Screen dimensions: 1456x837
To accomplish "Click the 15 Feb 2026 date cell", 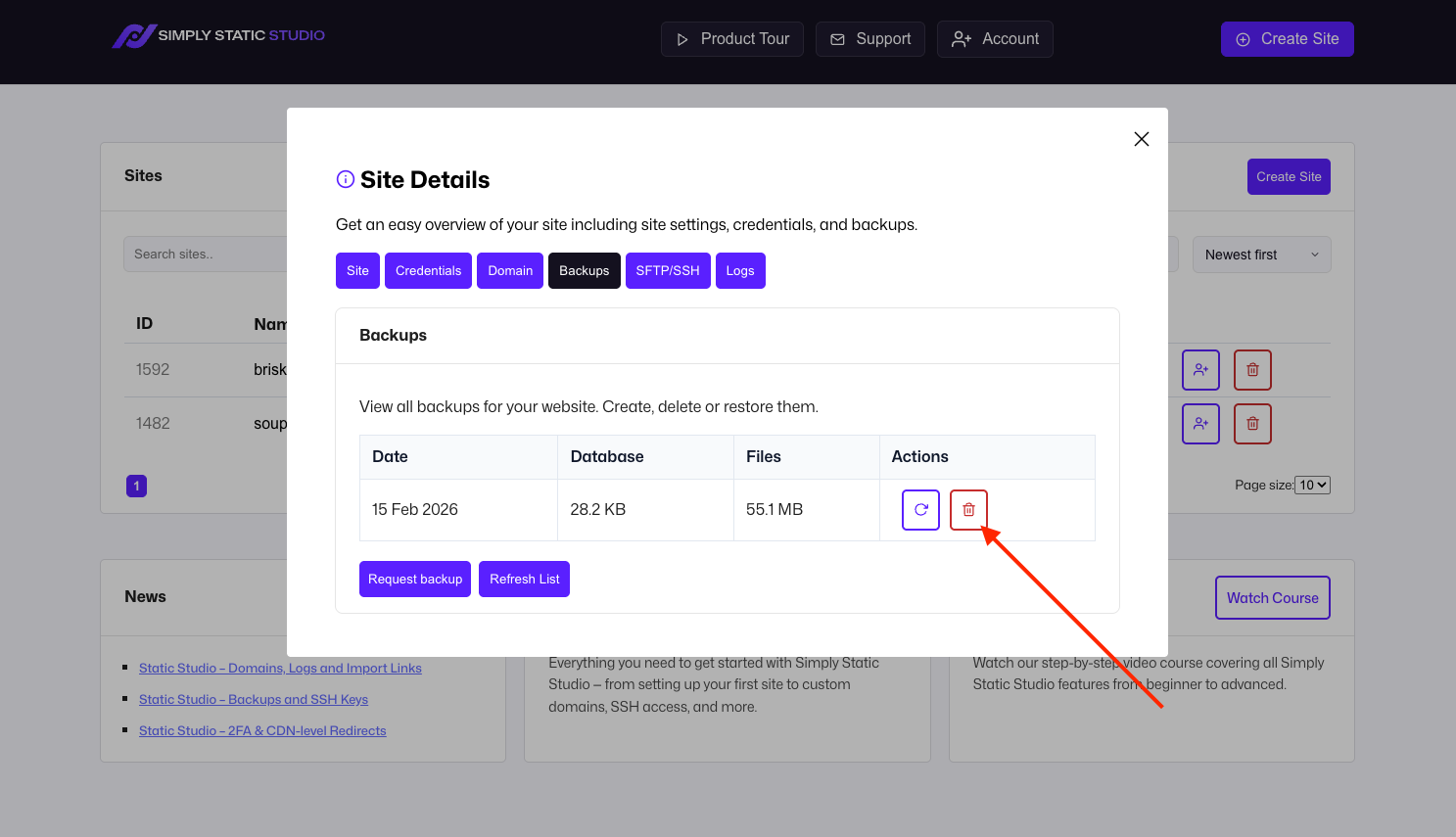I will (458, 510).
